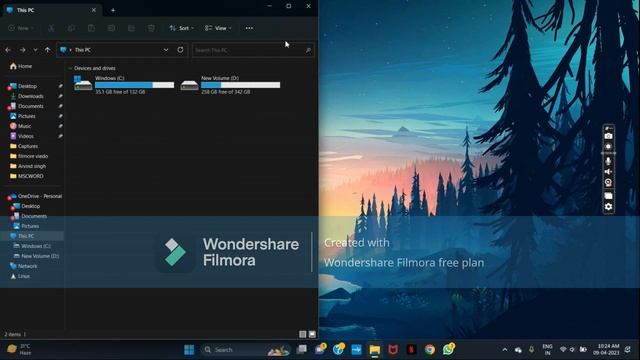This screenshot has height=360, width=640.
Task: Open Netflix from the taskbar
Action: click(x=411, y=349)
